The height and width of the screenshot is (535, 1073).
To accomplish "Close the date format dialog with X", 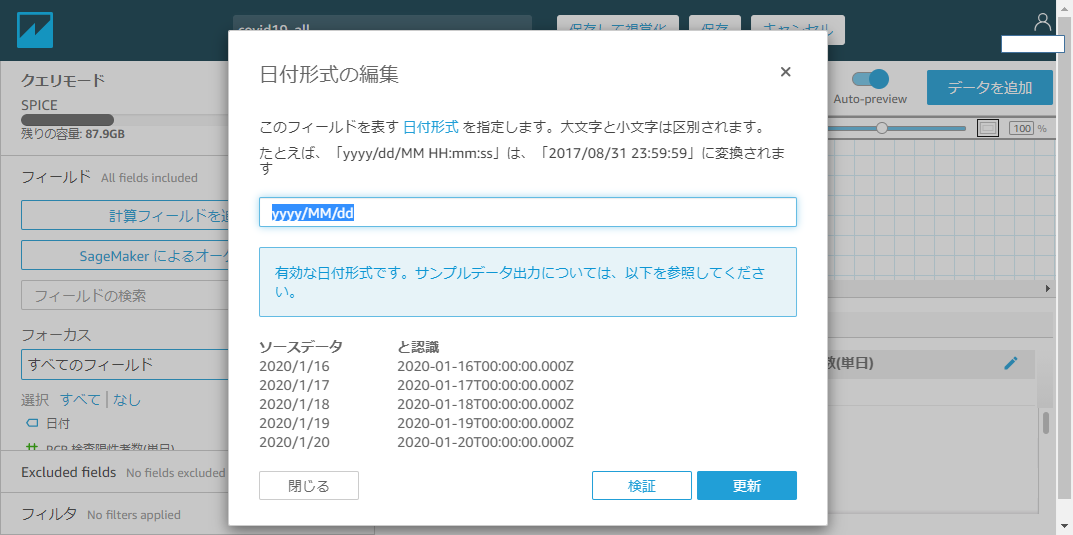I will coord(786,72).
